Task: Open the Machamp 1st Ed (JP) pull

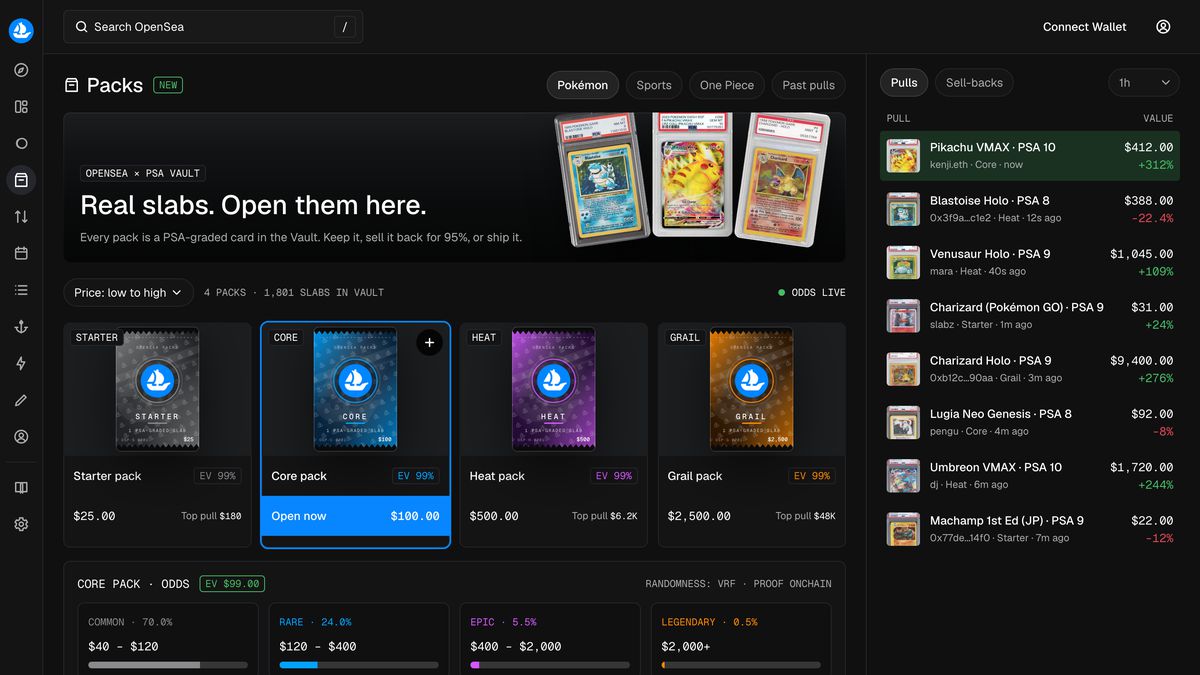Action: 1030,529
